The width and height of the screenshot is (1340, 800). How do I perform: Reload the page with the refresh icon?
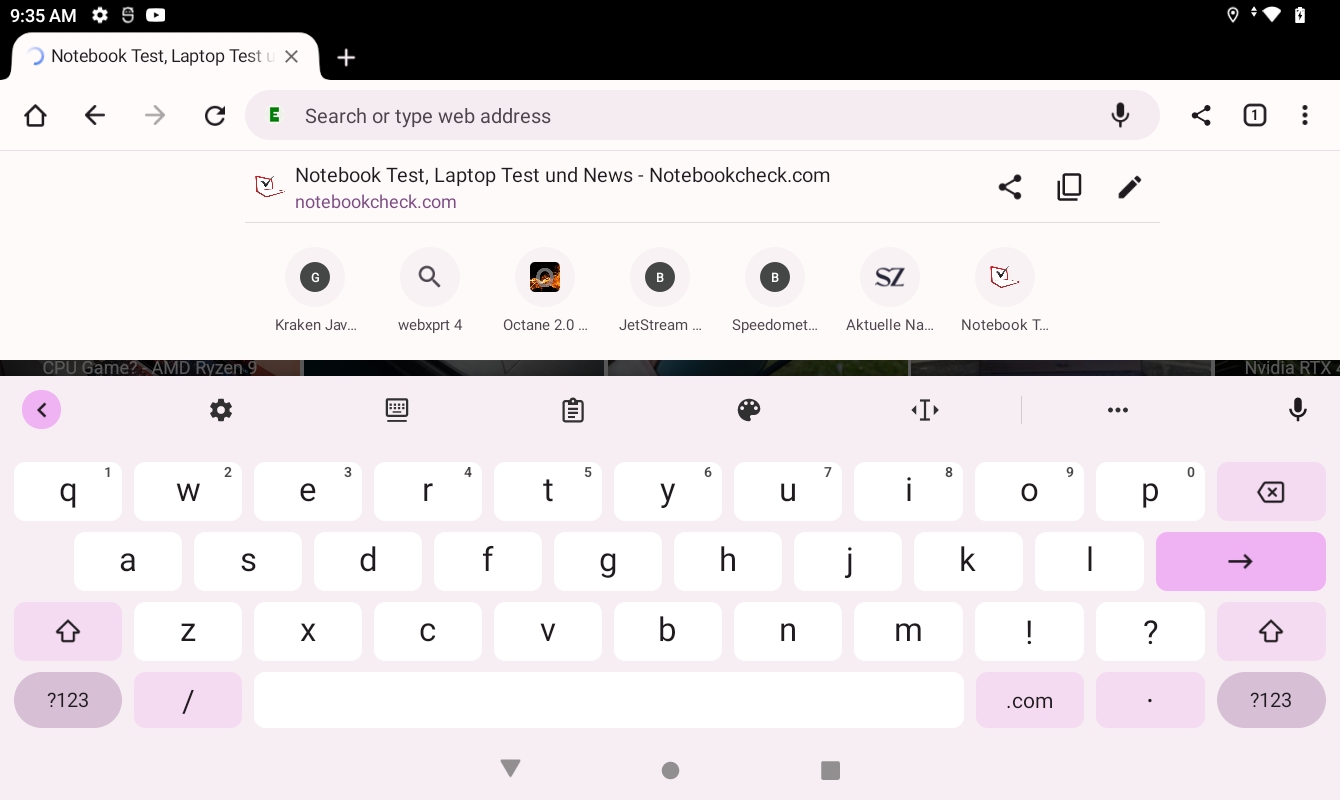click(215, 116)
